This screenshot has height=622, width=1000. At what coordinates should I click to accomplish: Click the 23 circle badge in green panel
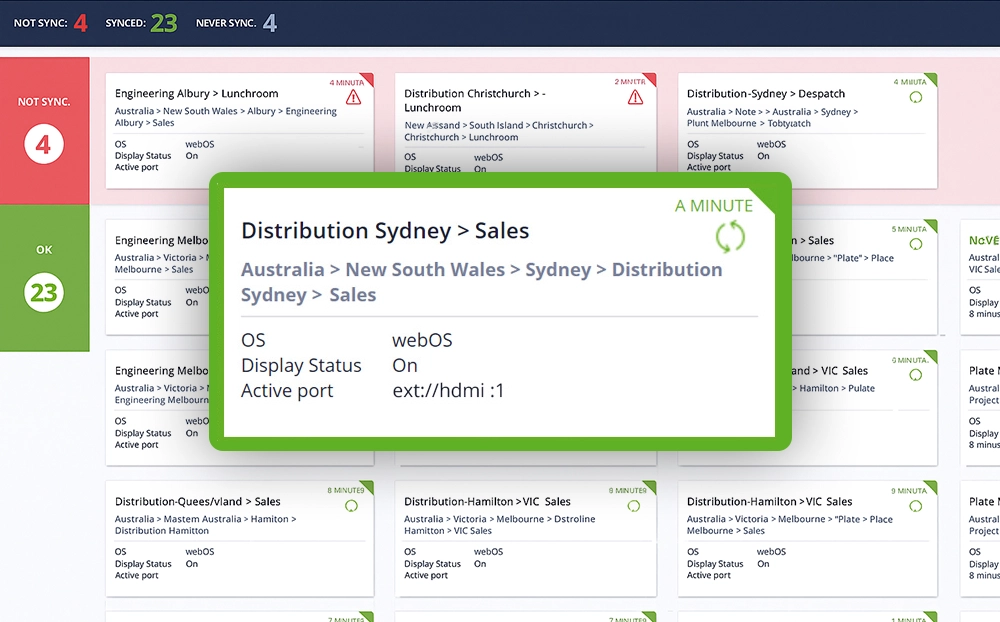[x=44, y=293]
